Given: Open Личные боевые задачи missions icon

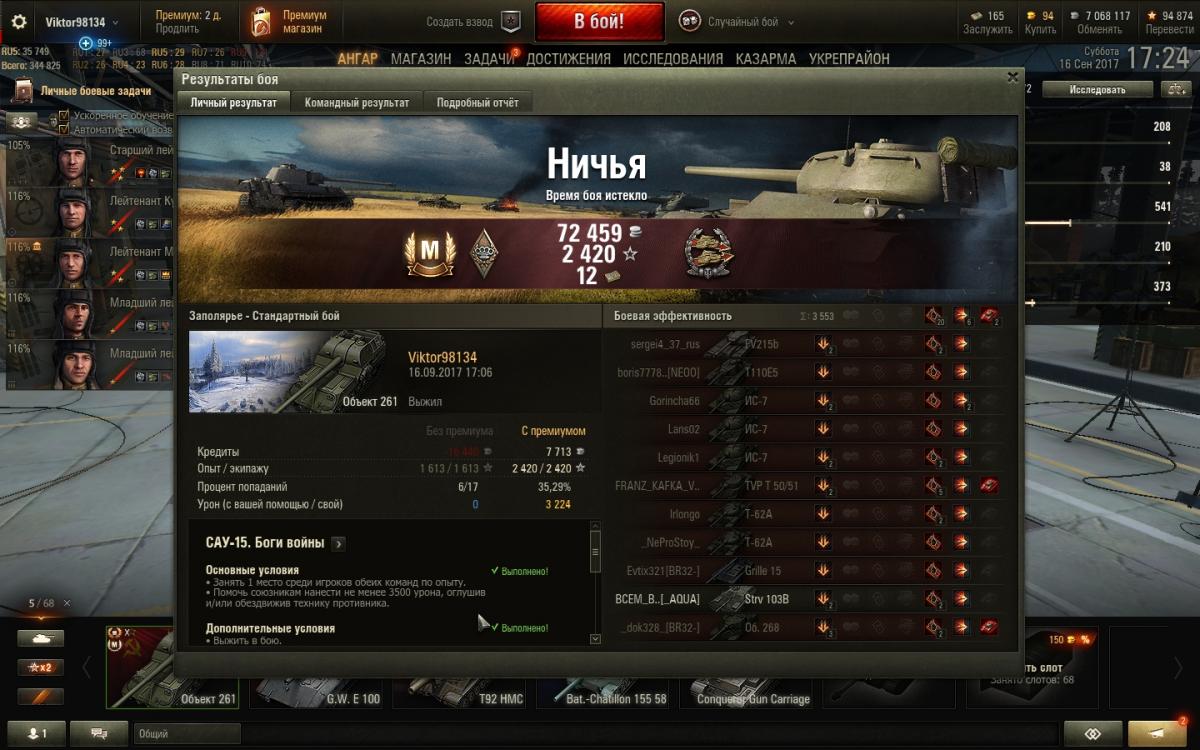Looking at the screenshot, I should [22, 92].
